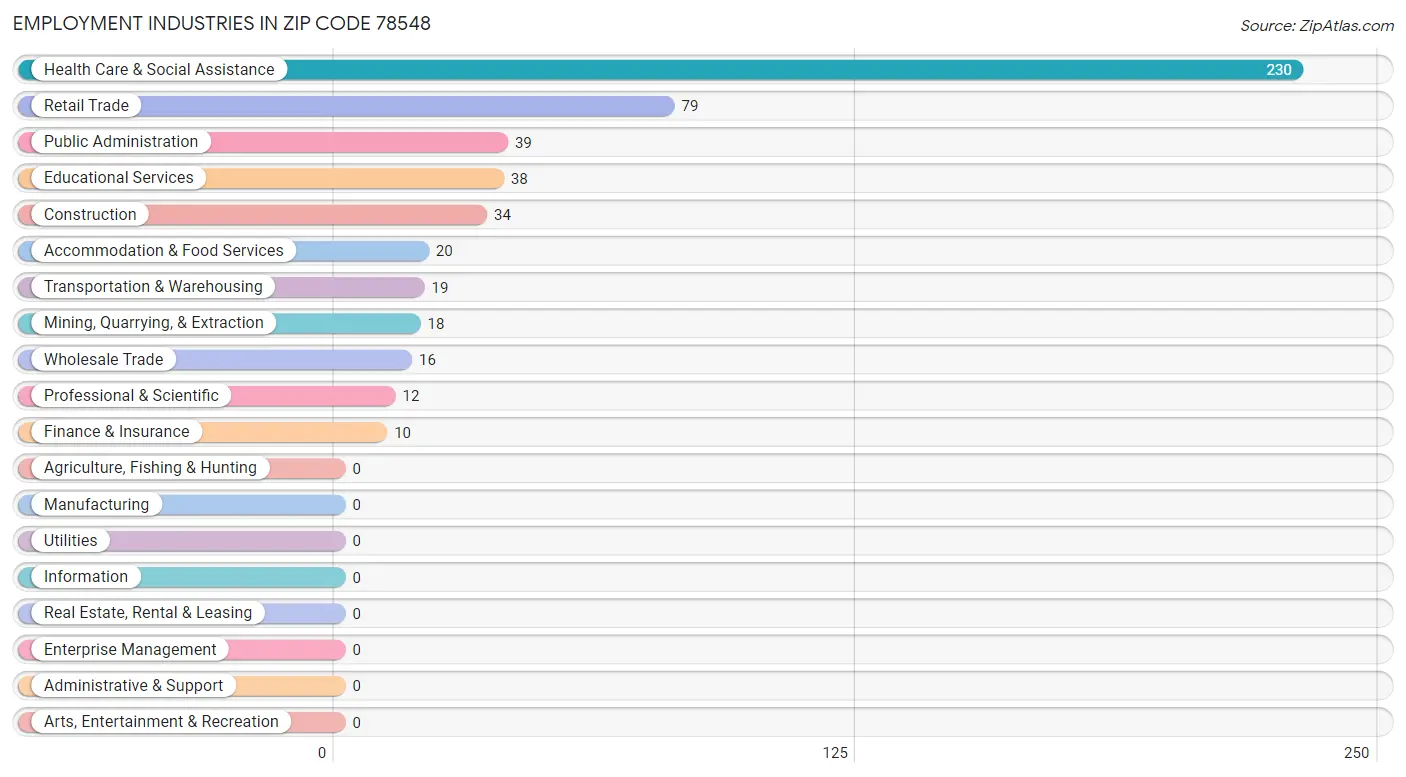Select the Real Estate, Rental & Leasing label

(x=148, y=612)
